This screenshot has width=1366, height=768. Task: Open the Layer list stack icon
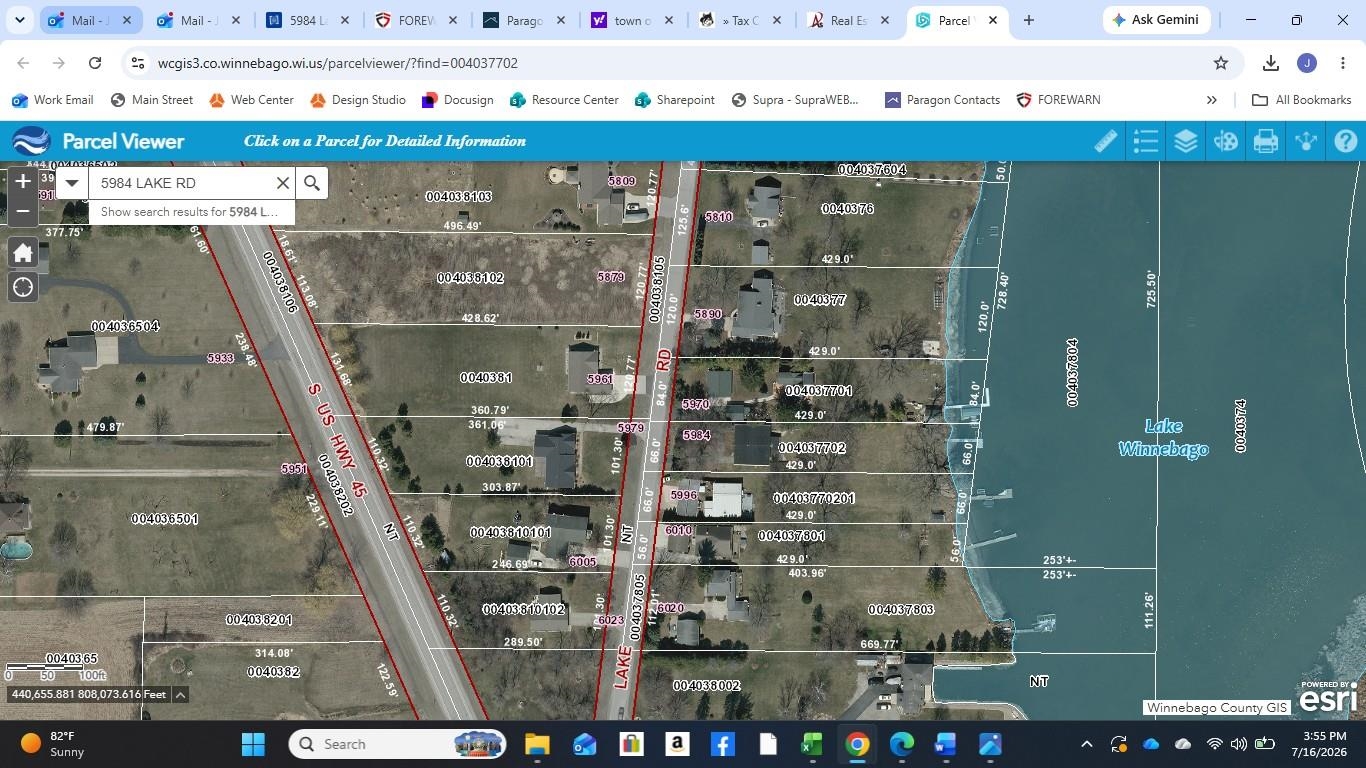click(x=1186, y=141)
